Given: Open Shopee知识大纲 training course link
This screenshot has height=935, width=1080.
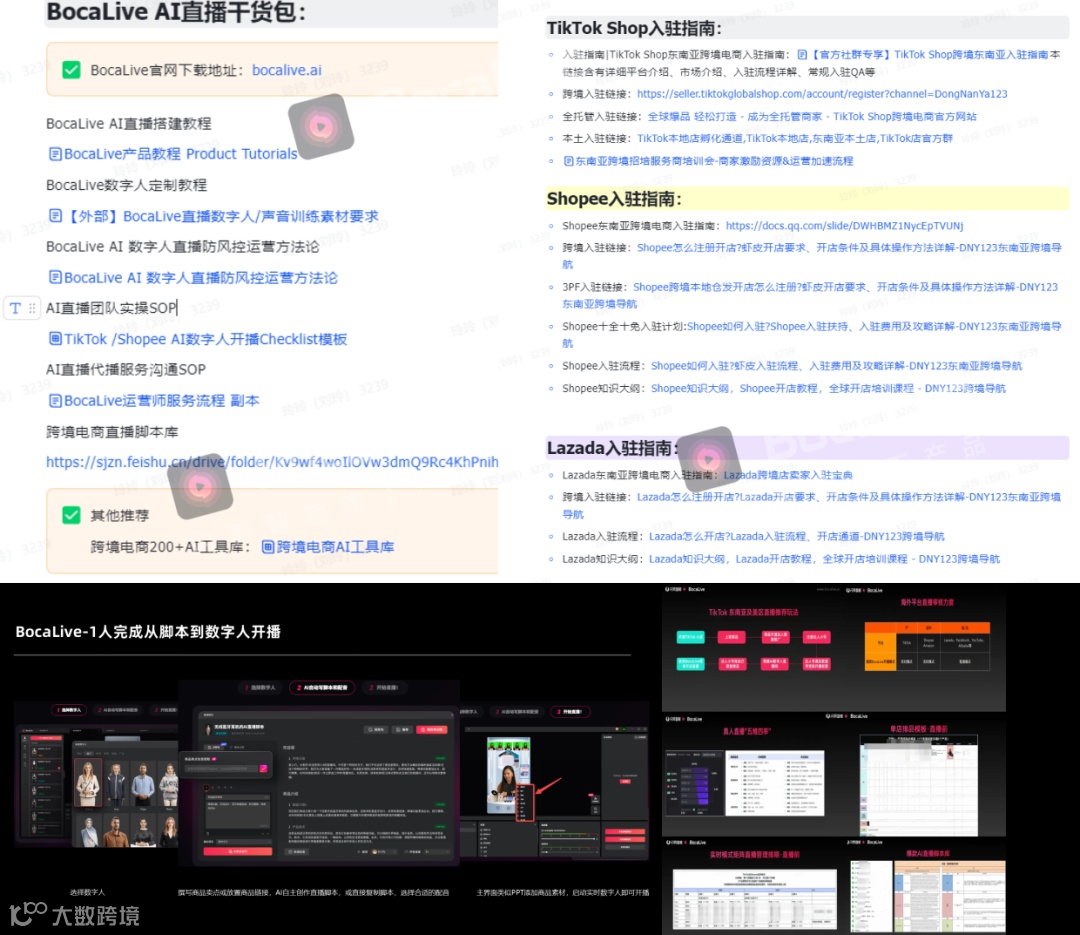Looking at the screenshot, I should tap(828, 389).
